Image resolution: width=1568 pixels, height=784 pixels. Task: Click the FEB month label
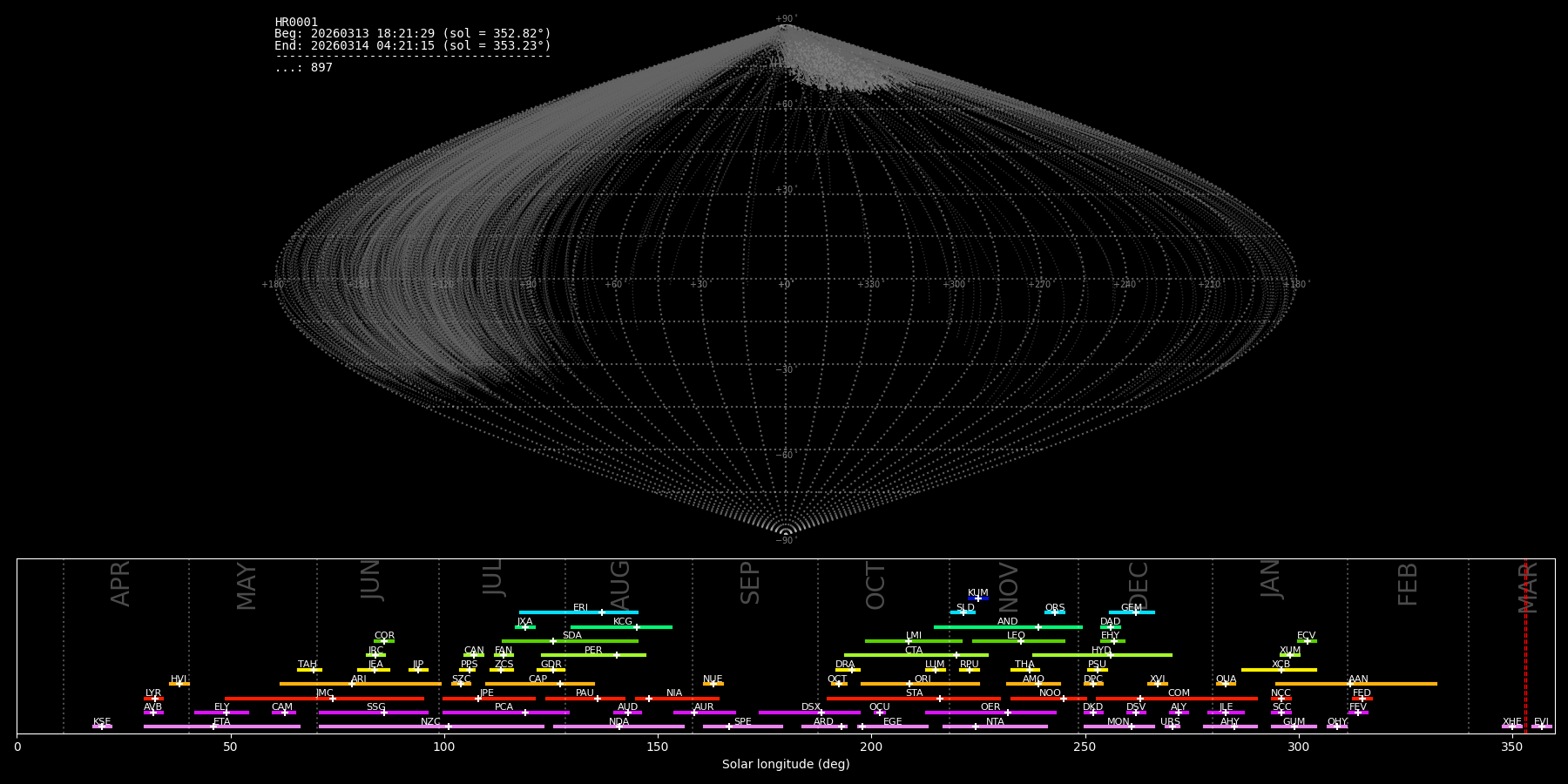[x=1408, y=585]
